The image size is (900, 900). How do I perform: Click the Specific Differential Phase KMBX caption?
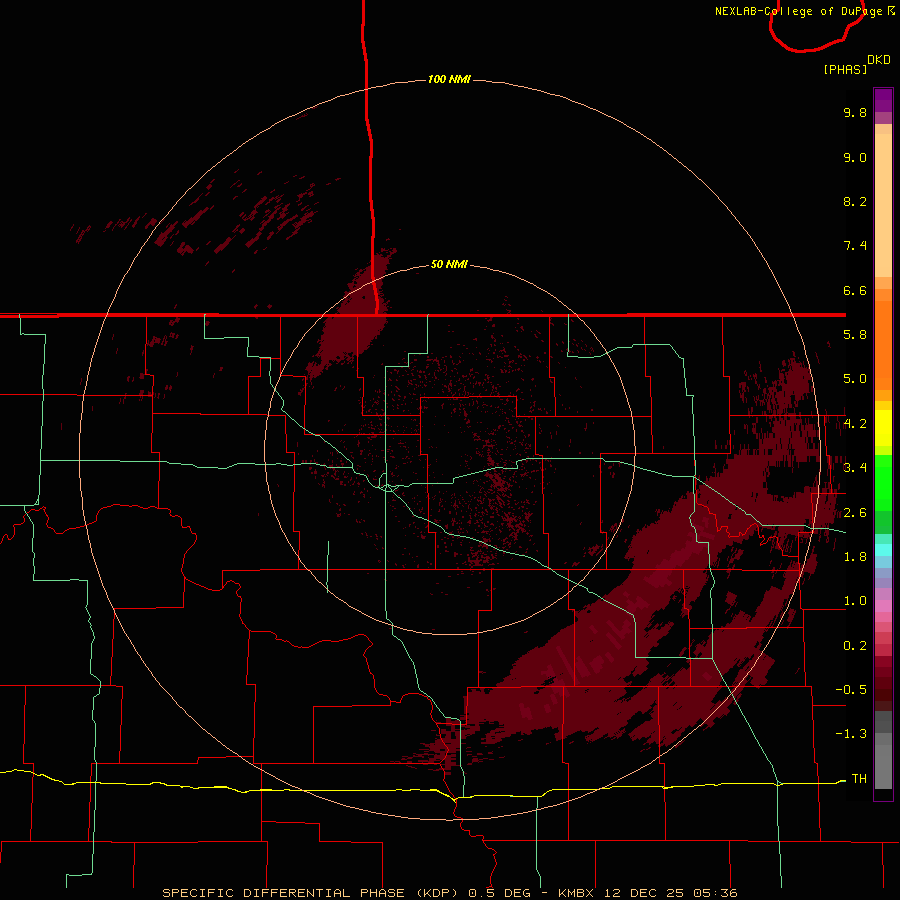click(x=449, y=893)
